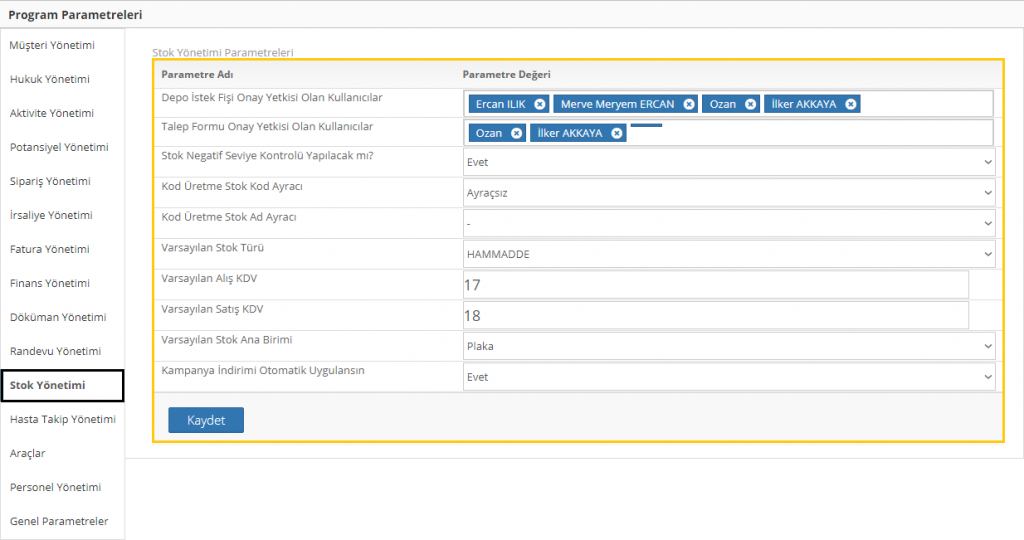Remove İlker AKKAYA from Depo İstek Fişi approvers
The height and width of the screenshot is (540, 1024).
[850, 104]
